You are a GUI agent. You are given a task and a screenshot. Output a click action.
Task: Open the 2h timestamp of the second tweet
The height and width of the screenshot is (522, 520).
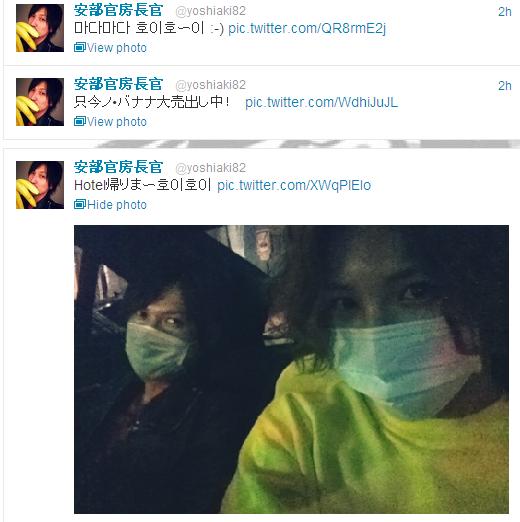tap(505, 86)
